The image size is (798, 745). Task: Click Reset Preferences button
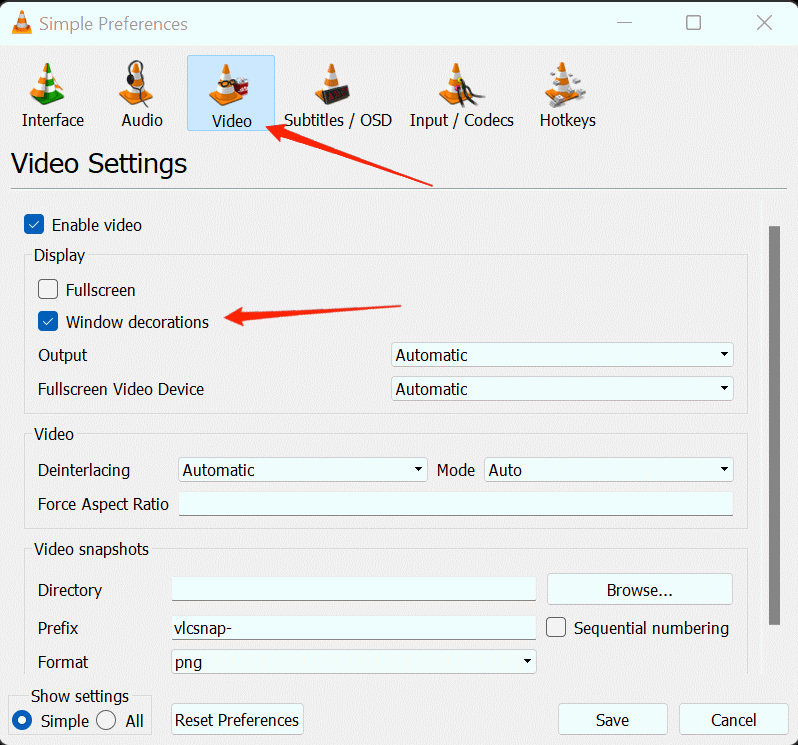237,720
